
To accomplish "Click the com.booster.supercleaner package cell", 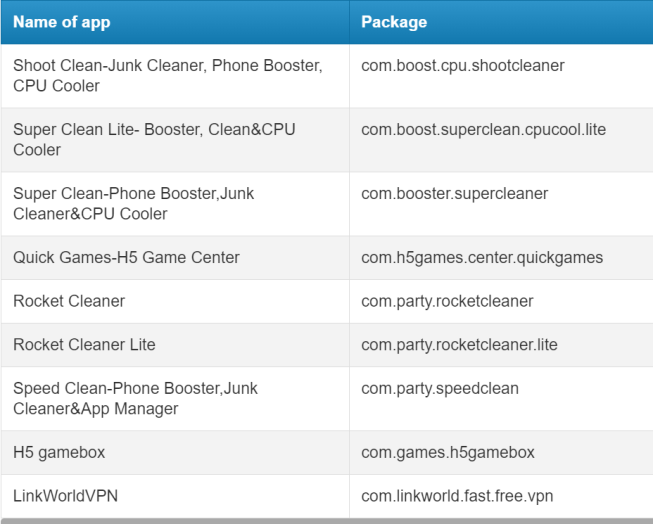I will 455,194.
